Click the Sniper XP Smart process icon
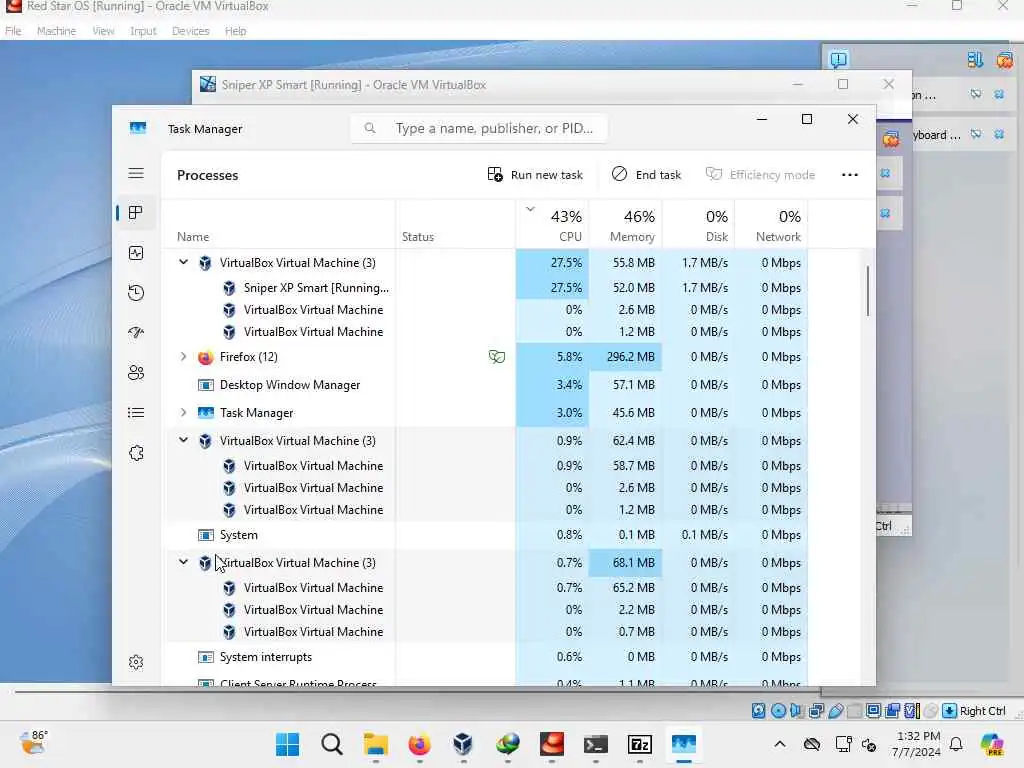The width and height of the screenshot is (1024, 768). click(x=229, y=288)
